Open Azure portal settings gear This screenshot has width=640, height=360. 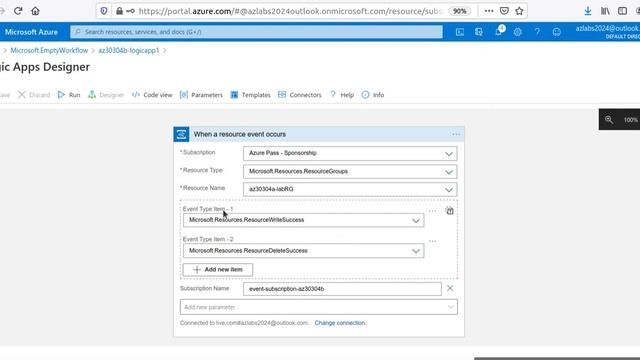click(518, 32)
